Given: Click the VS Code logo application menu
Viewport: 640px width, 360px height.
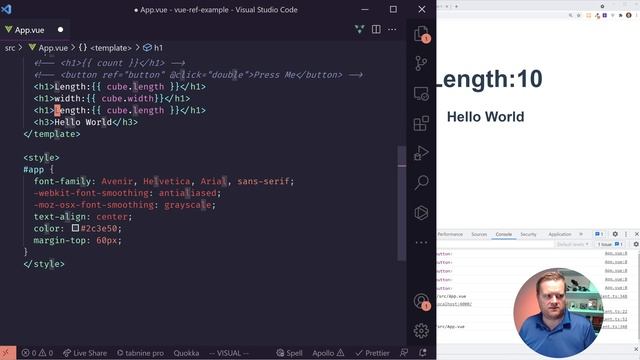Looking at the screenshot, I should (x=7, y=9).
